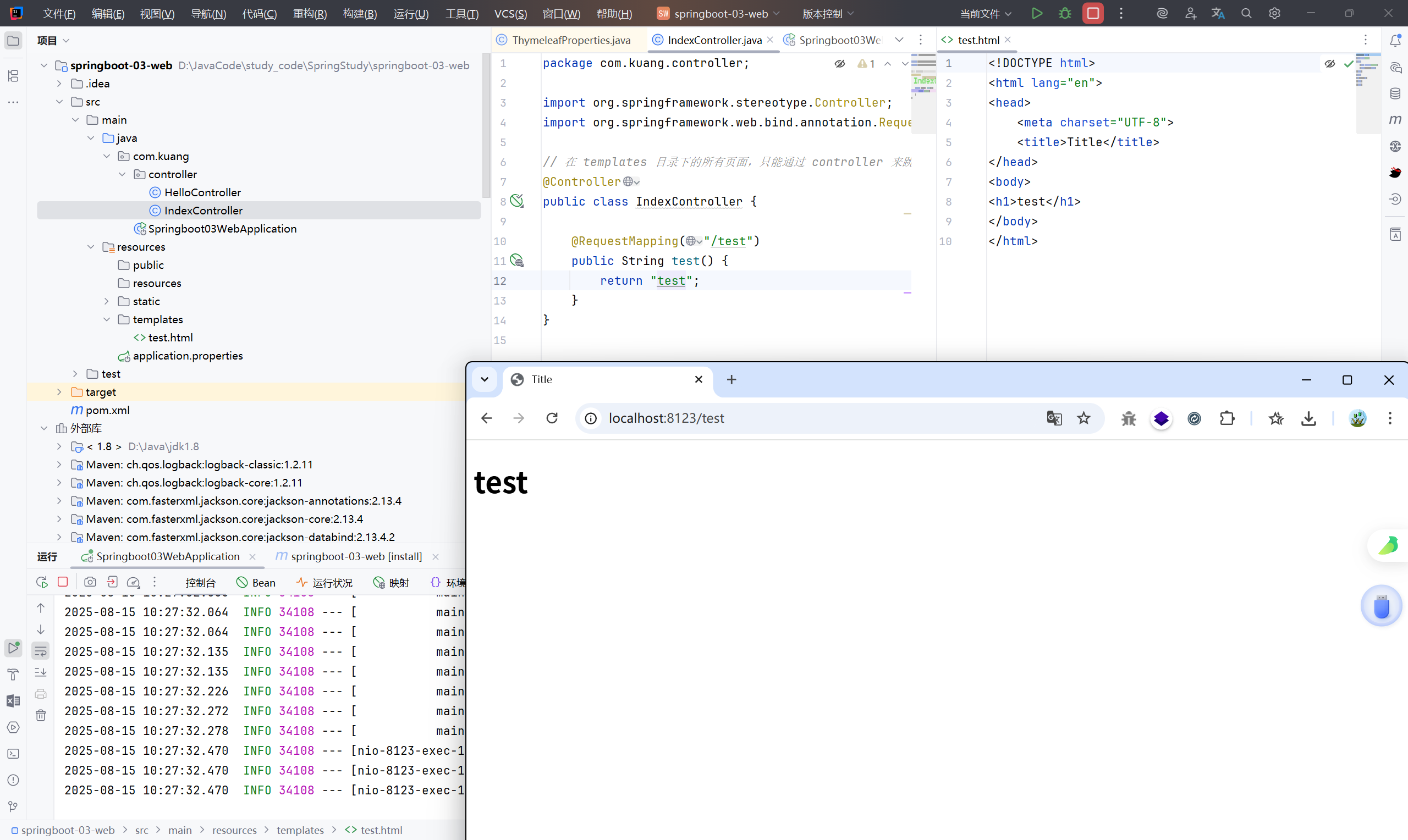Collapse the templates folder

tap(107, 320)
